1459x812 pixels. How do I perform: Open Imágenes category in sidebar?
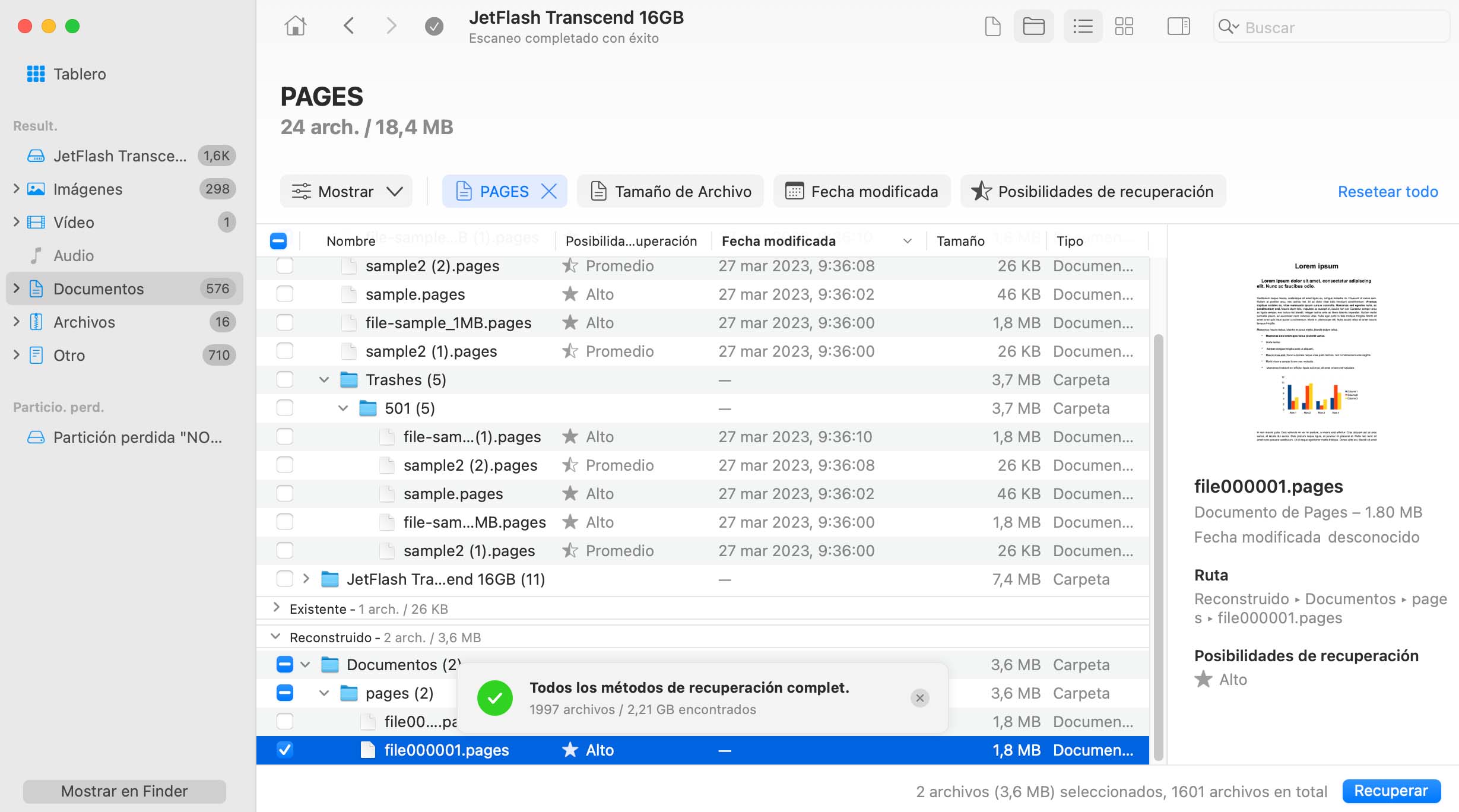125,189
